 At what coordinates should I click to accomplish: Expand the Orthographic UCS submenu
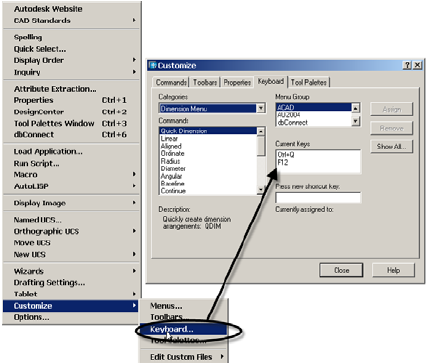71,231
